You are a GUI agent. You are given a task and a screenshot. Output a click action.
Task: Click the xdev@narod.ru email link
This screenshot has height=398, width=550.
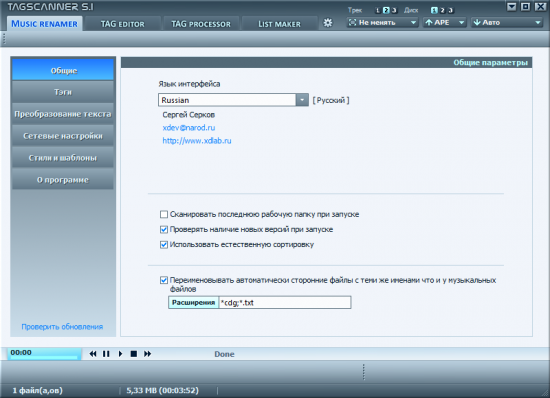click(x=189, y=128)
